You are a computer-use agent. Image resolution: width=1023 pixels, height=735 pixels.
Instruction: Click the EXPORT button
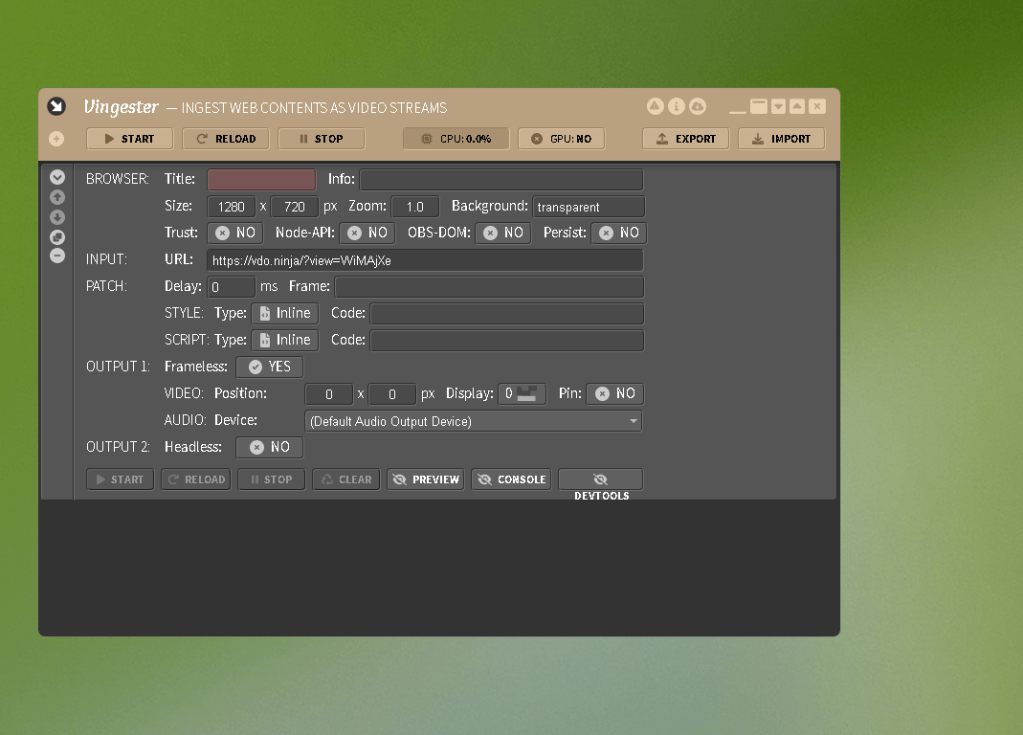pos(685,139)
